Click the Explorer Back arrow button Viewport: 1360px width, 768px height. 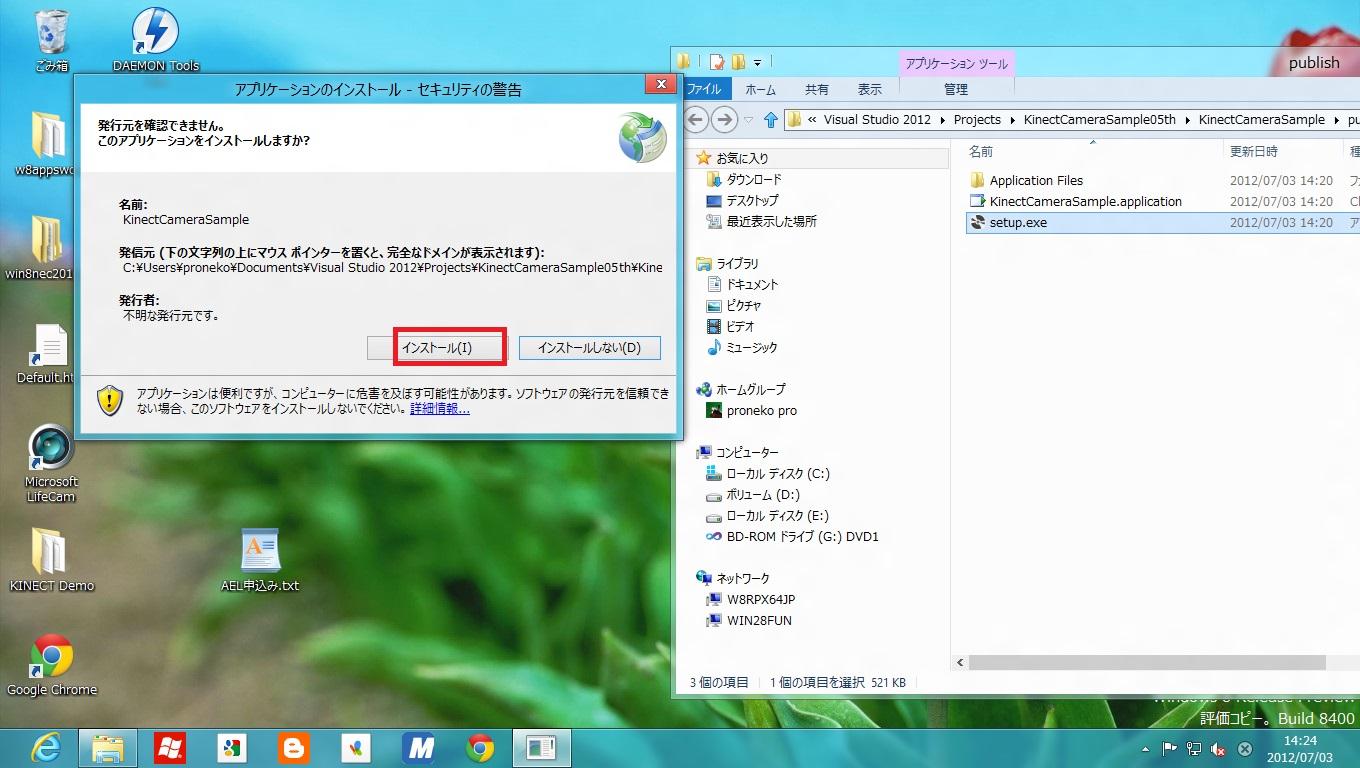click(695, 120)
